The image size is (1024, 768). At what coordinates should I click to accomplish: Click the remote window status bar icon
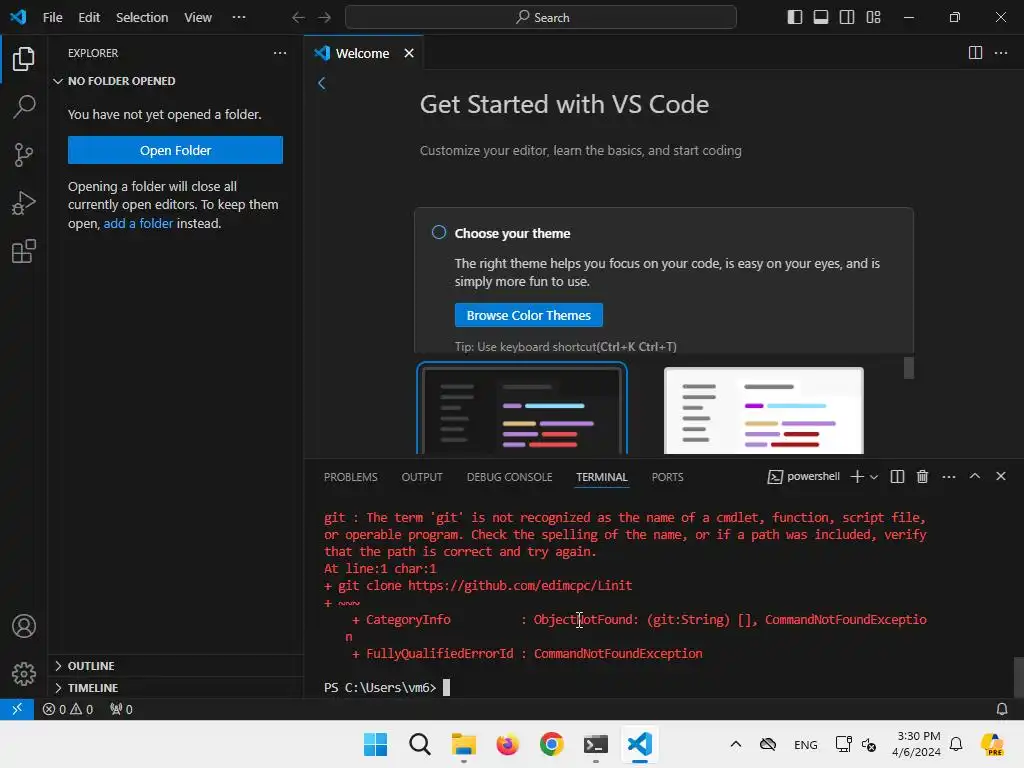click(x=17, y=709)
